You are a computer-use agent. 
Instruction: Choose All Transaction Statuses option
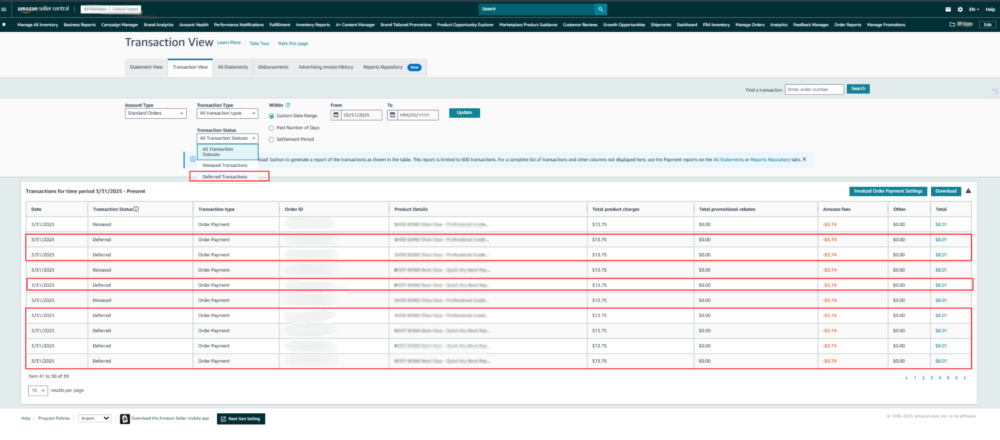(227, 152)
